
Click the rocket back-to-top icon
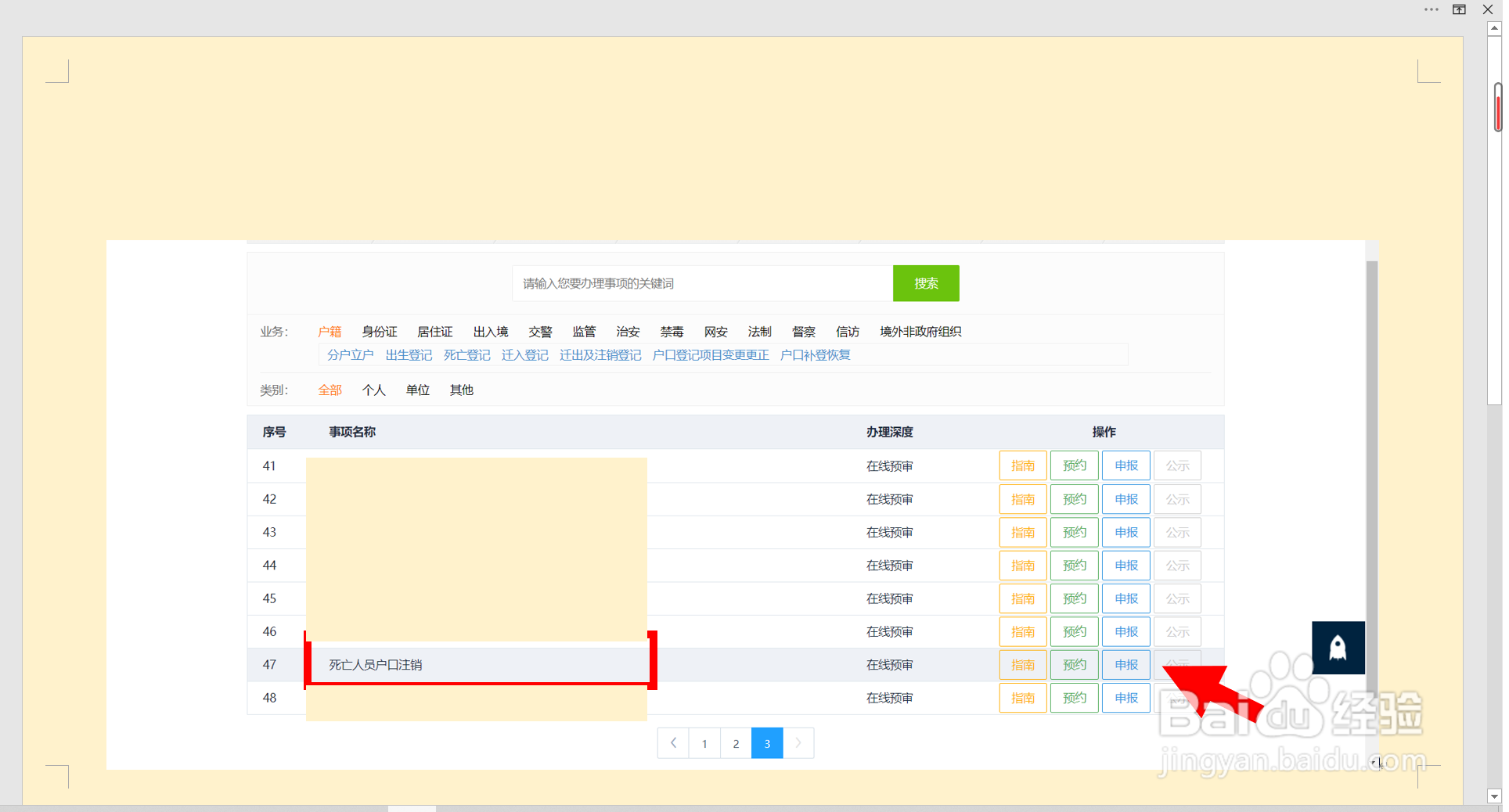1338,648
